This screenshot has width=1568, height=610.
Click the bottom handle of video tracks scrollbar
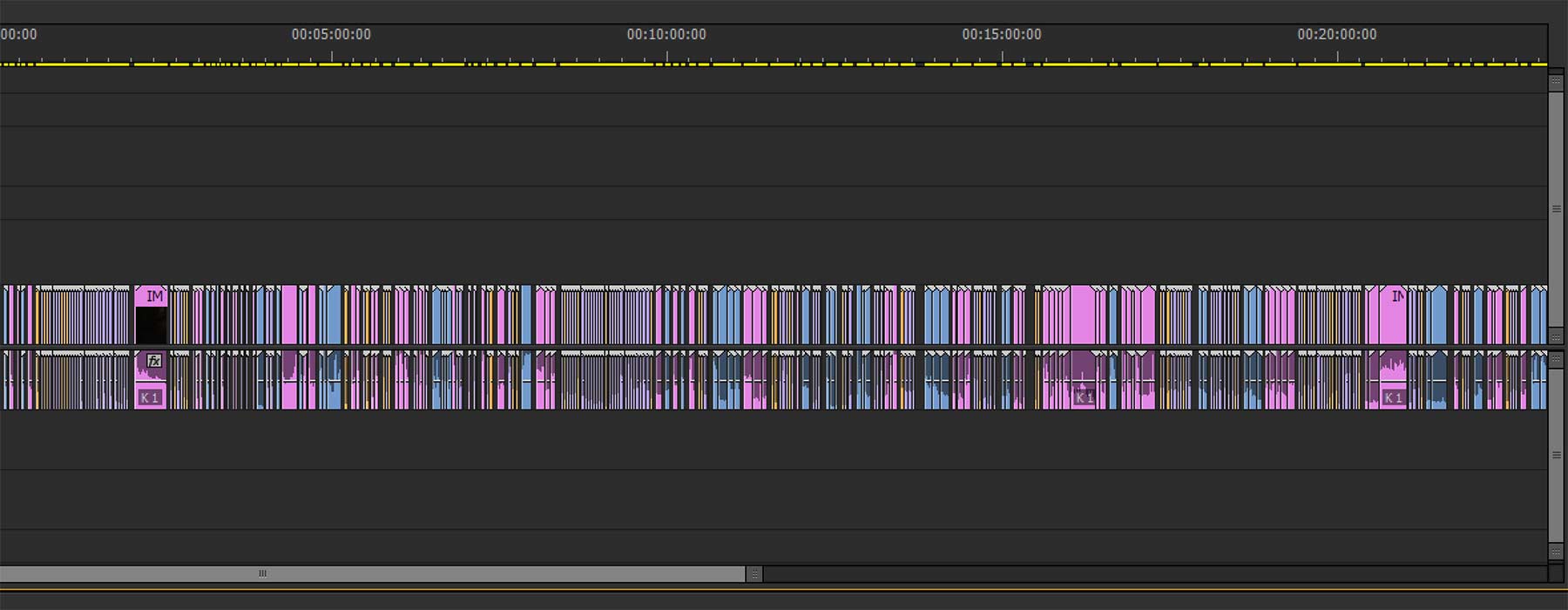click(1556, 337)
